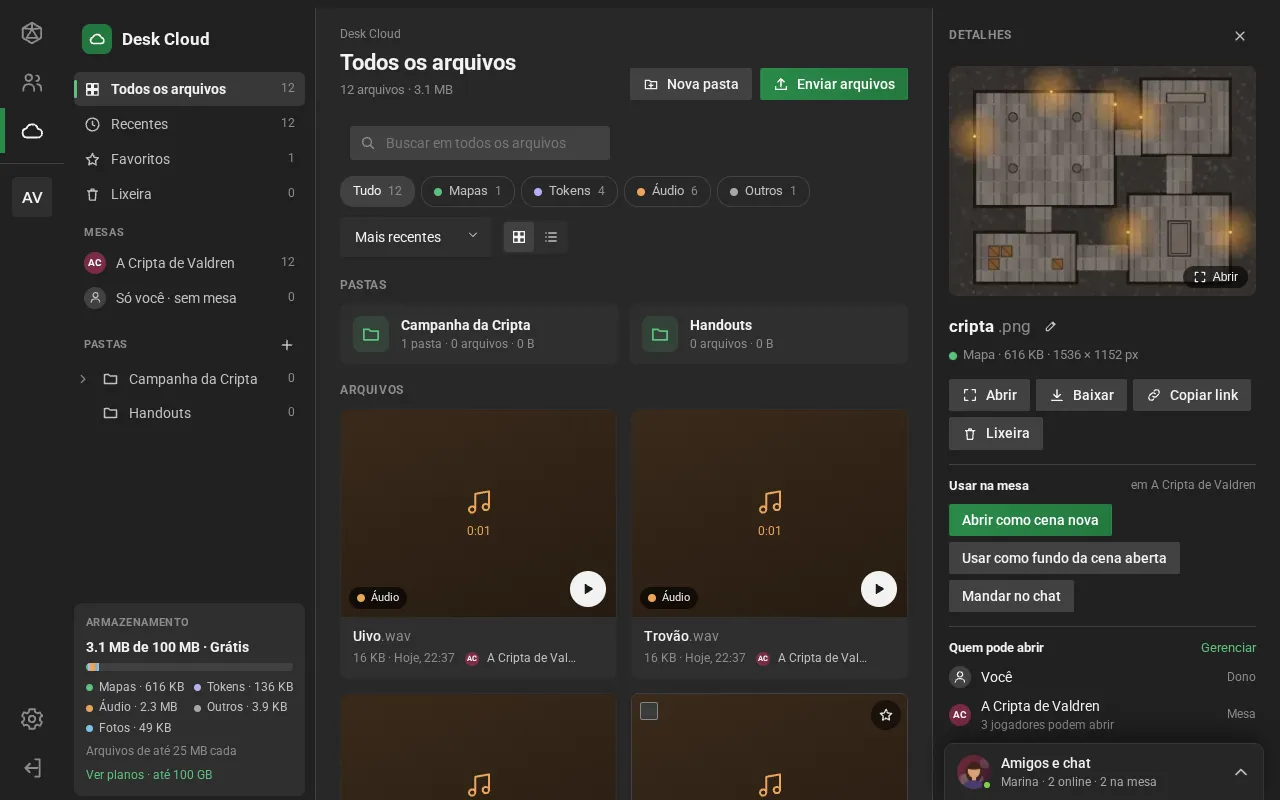
Task: Select A Cripta de Valdren mesa in sidebar
Action: click(189, 263)
